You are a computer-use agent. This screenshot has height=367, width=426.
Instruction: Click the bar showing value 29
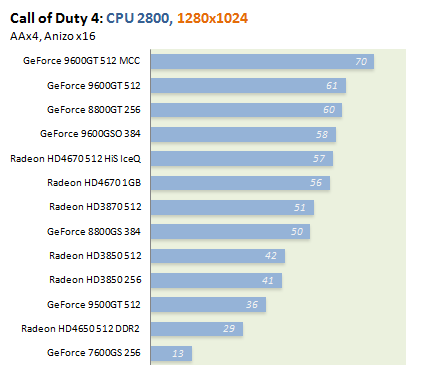point(197,329)
